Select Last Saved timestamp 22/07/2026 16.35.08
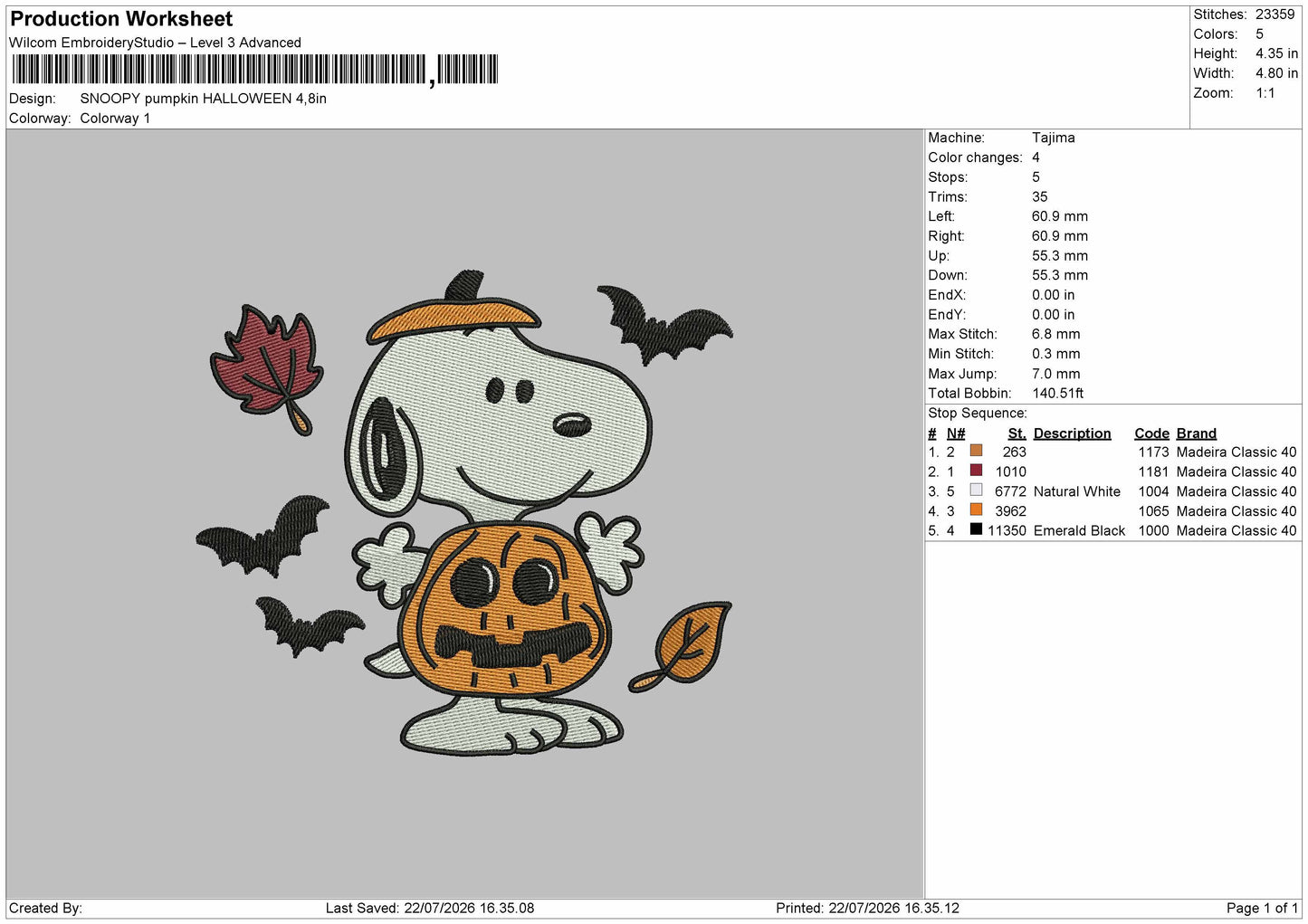Screen dimensions: 1308x924 tap(469, 909)
